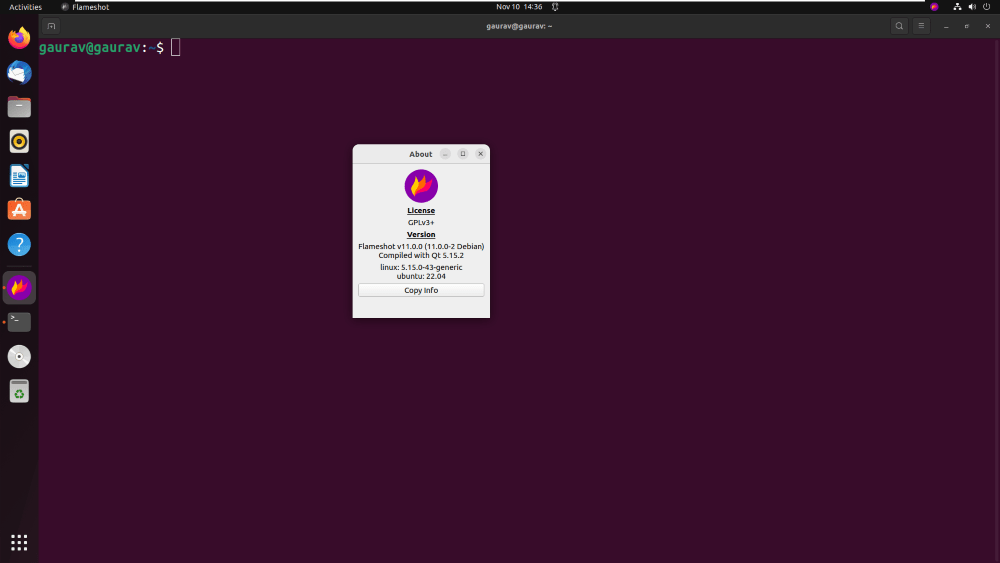1000x563 pixels.
Task: Click the terminal title gaurav@gaurav: ~
Action: pyautogui.click(x=519, y=26)
